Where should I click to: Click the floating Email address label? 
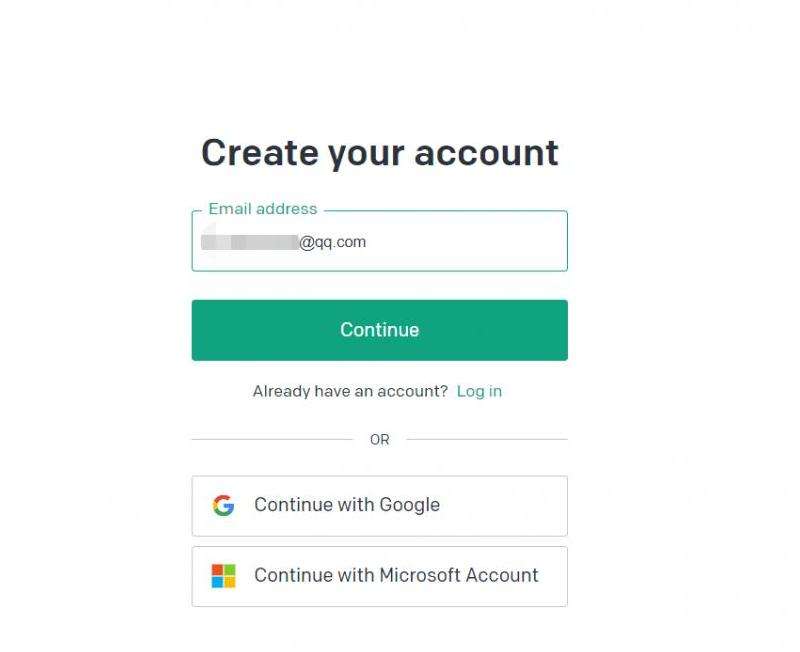[263, 209]
